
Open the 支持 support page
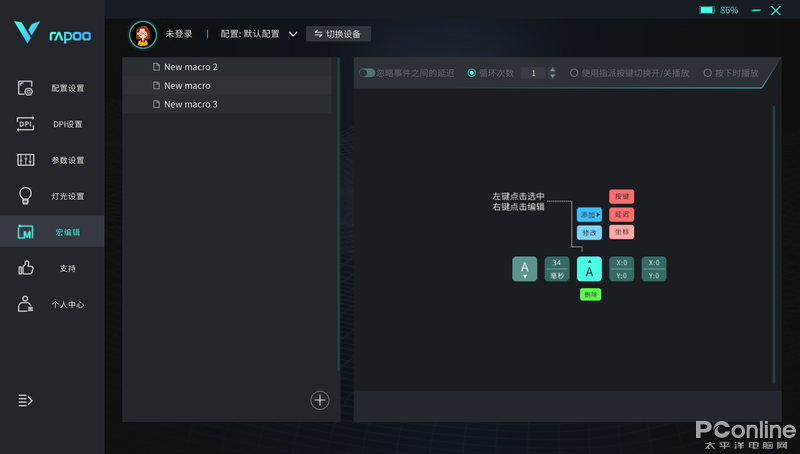(52, 268)
